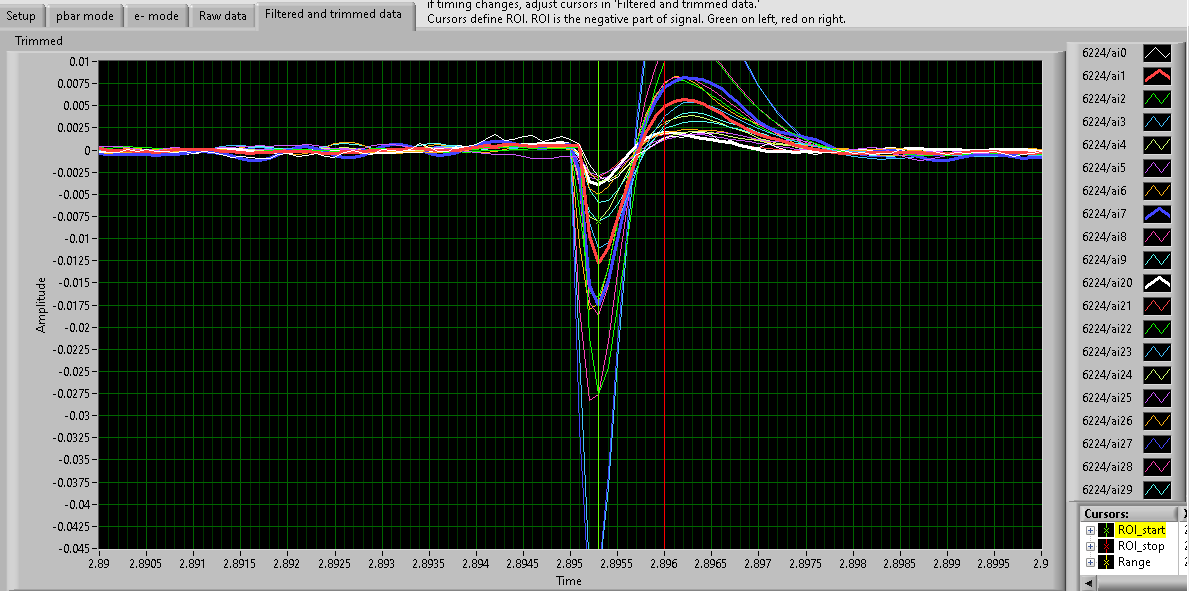Viewport: 1189px width, 591px height.
Task: Click 6224/ai4 yellow plot swatch
Action: (1157, 145)
